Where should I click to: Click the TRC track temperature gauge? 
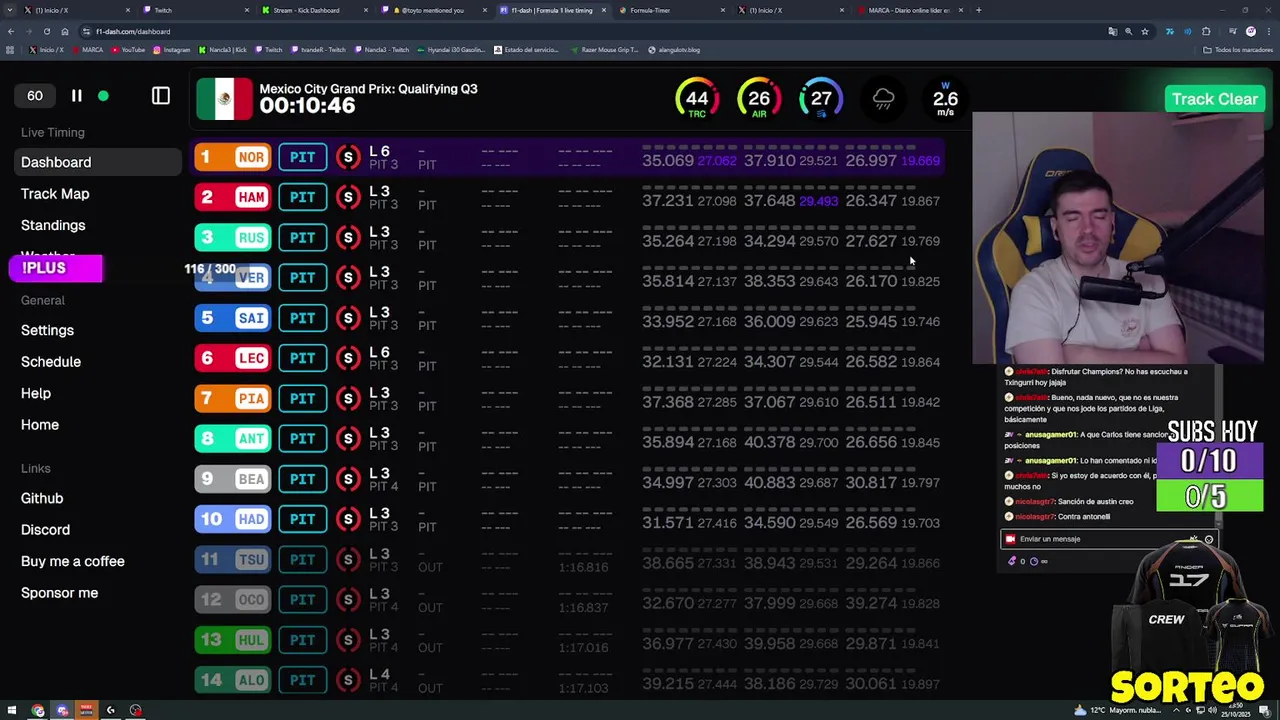pyautogui.click(x=697, y=99)
